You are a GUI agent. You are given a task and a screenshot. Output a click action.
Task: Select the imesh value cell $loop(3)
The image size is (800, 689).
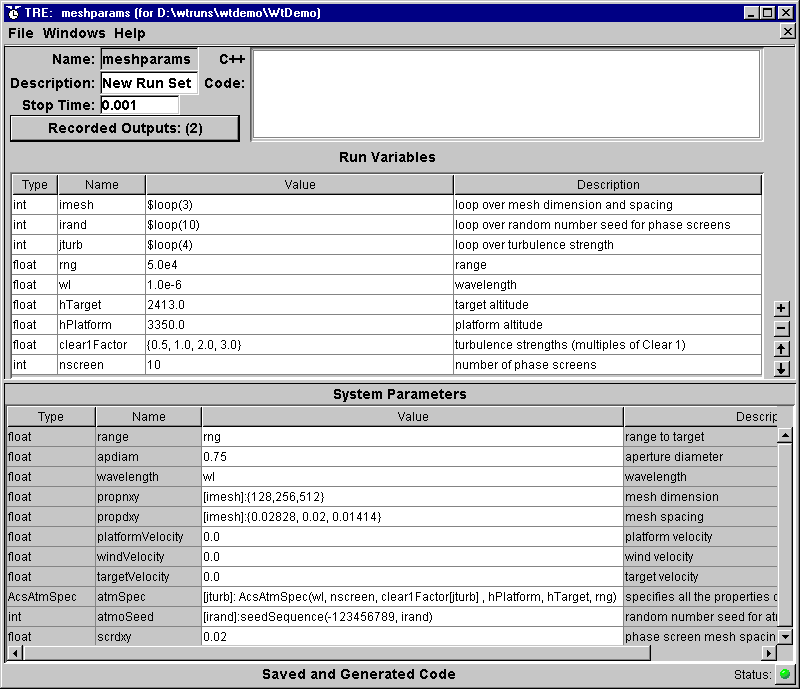tap(299, 205)
